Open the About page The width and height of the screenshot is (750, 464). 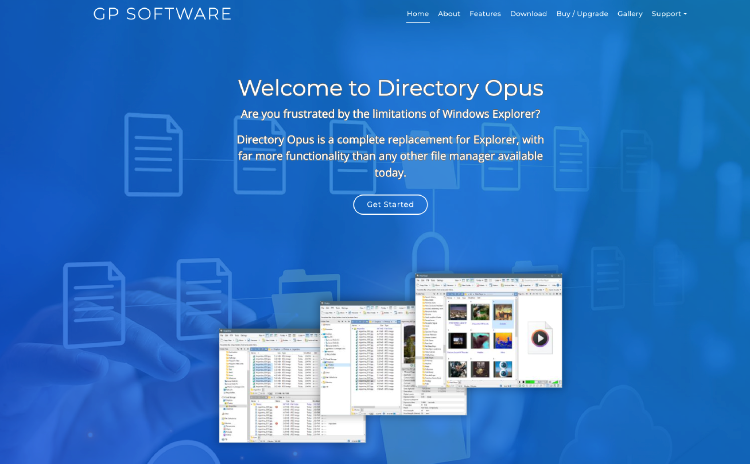[x=449, y=14]
